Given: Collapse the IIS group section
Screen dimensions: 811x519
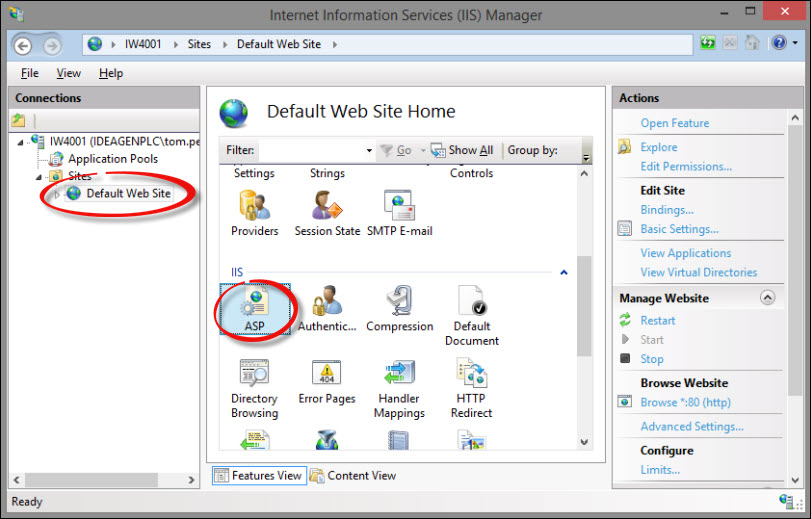Looking at the screenshot, I should [x=564, y=272].
